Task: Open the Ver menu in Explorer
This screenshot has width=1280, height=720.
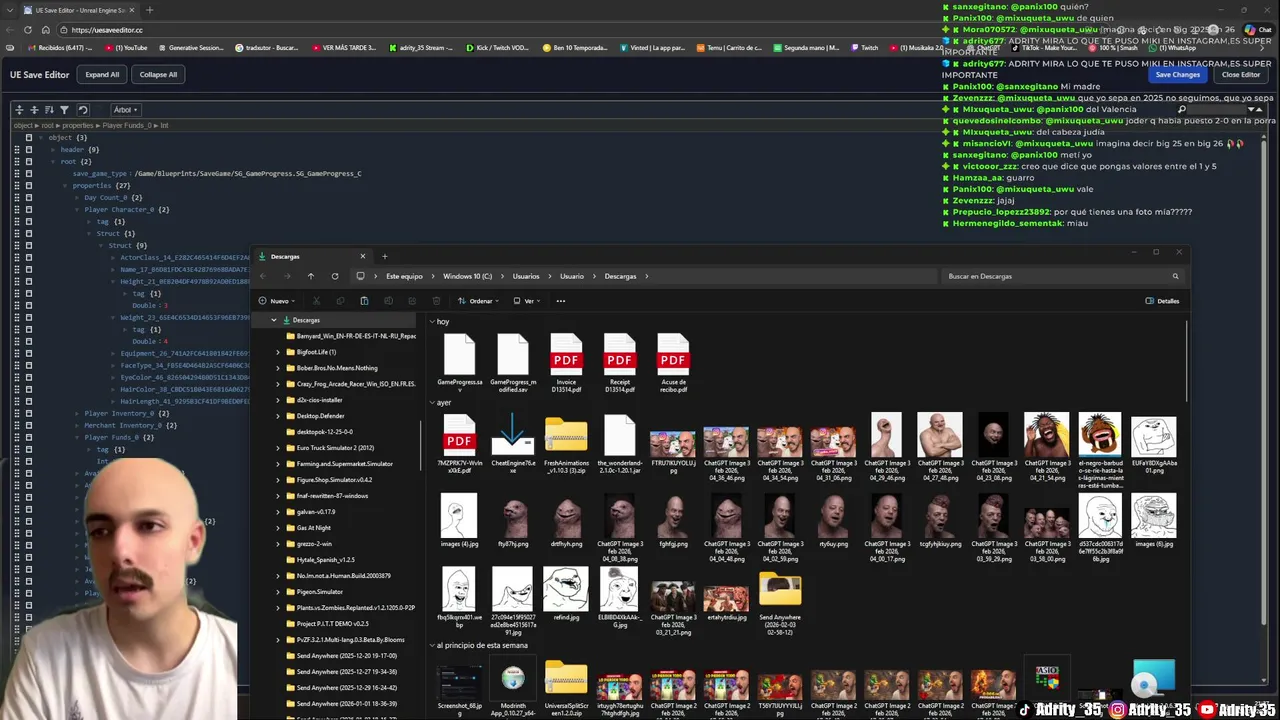Action: (x=527, y=301)
